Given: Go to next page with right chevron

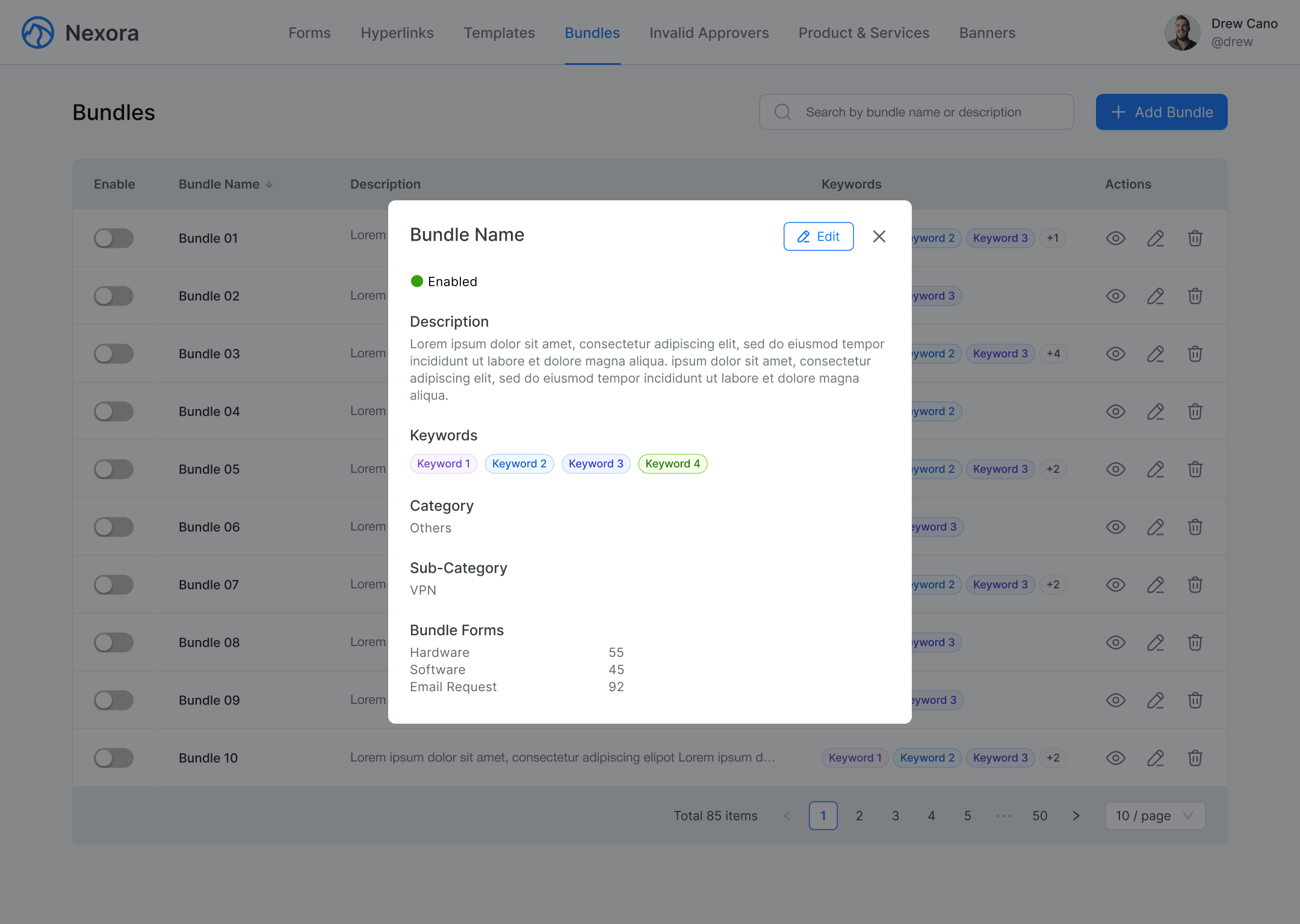Looking at the screenshot, I should (x=1076, y=816).
